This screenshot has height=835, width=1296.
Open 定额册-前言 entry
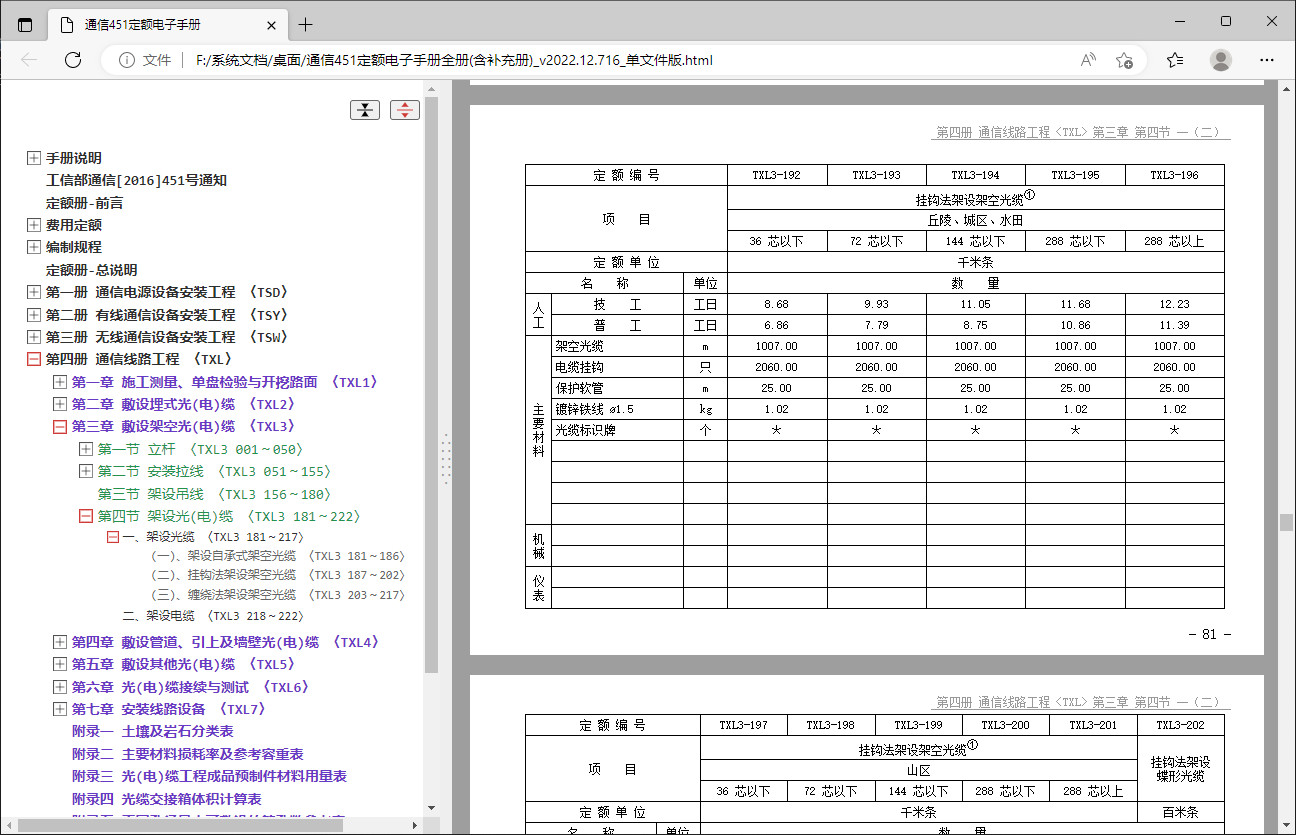click(x=84, y=203)
